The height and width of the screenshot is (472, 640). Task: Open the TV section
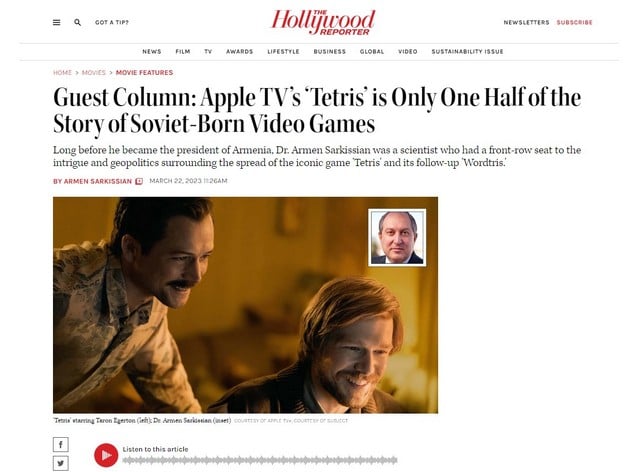pos(208,51)
